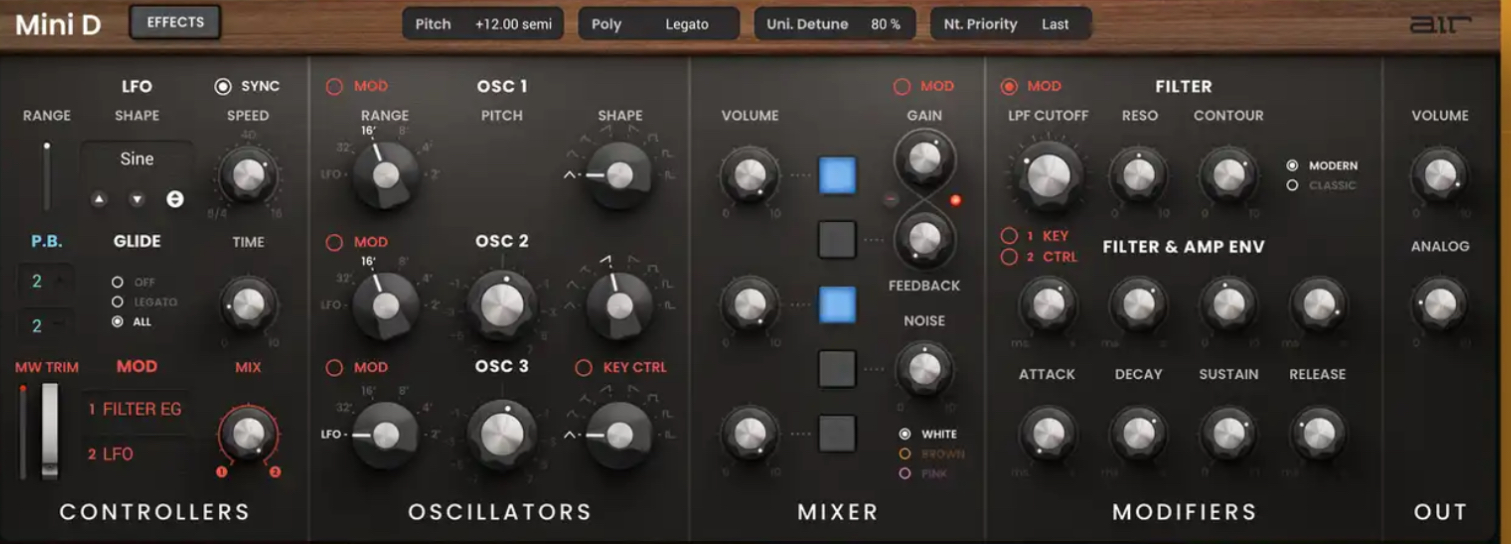Click the Noise level knob
This screenshot has height=544, width=1511.
924,369
